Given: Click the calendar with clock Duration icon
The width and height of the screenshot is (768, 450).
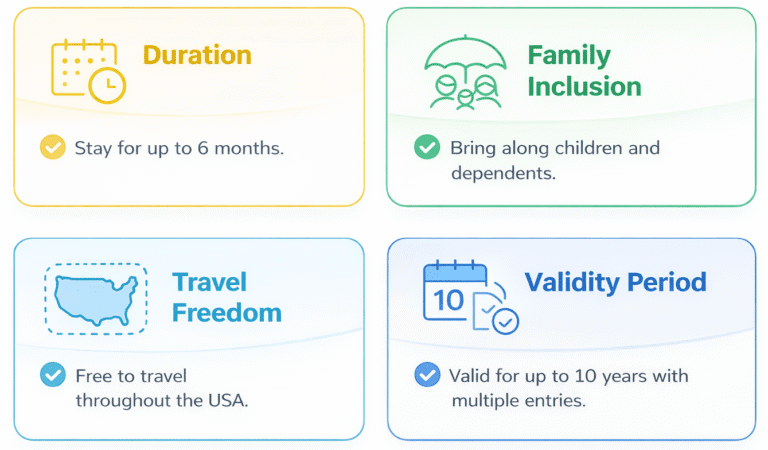Looking at the screenshot, I should click(88, 70).
